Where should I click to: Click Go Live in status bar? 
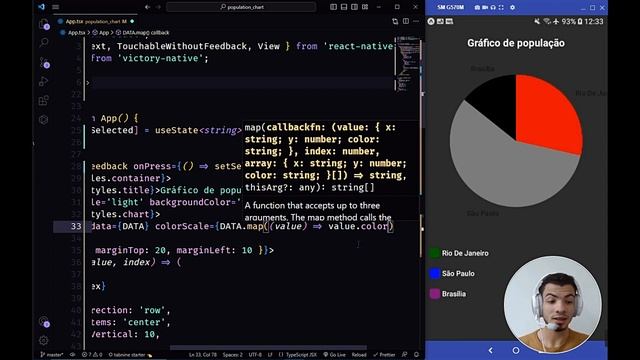point(334,355)
